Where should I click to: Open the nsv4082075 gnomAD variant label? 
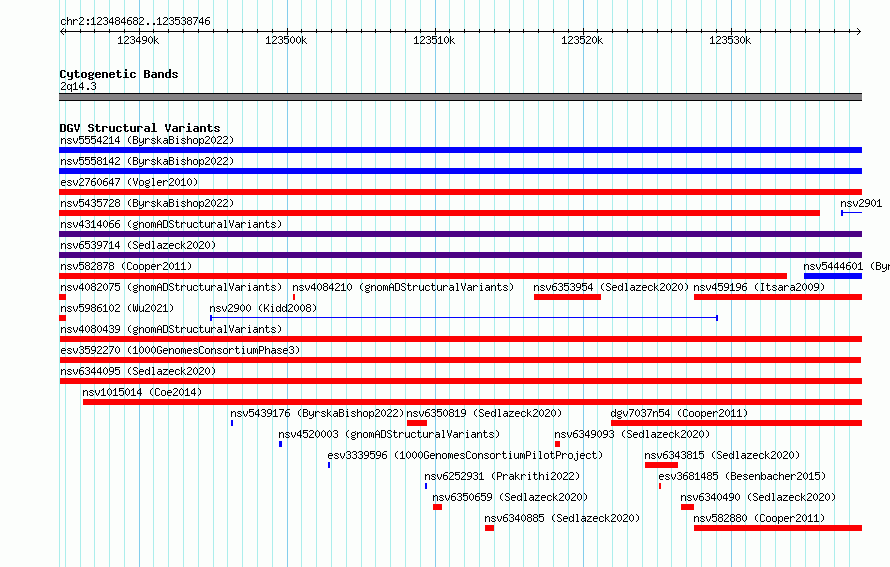point(171,287)
